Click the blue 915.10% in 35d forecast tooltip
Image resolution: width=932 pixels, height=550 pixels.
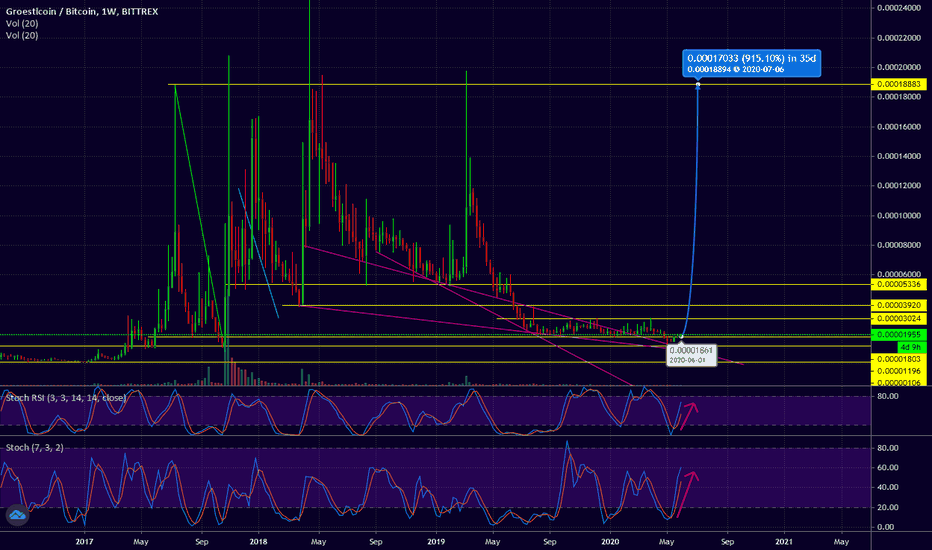(x=752, y=63)
